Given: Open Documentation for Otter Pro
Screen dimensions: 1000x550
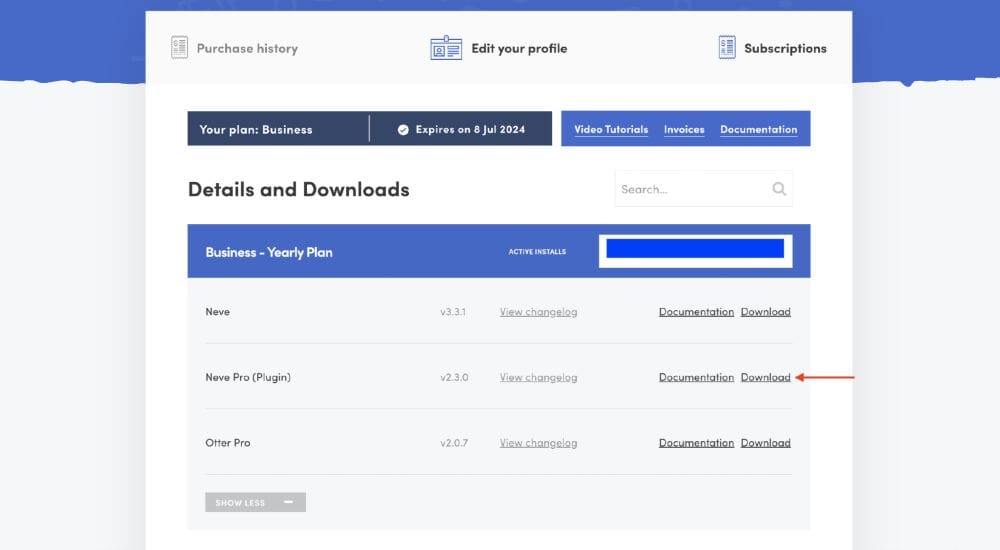Looking at the screenshot, I should pyautogui.click(x=696, y=443).
